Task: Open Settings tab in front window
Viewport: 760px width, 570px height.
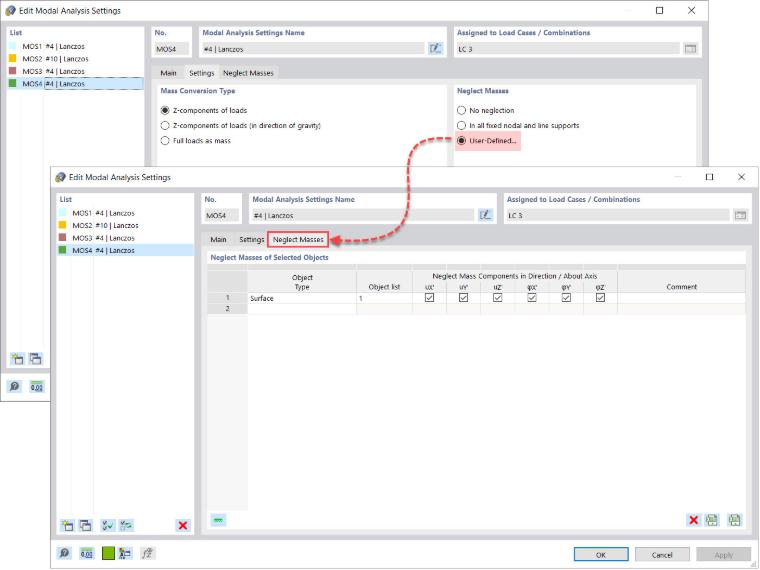Action: click(x=251, y=239)
